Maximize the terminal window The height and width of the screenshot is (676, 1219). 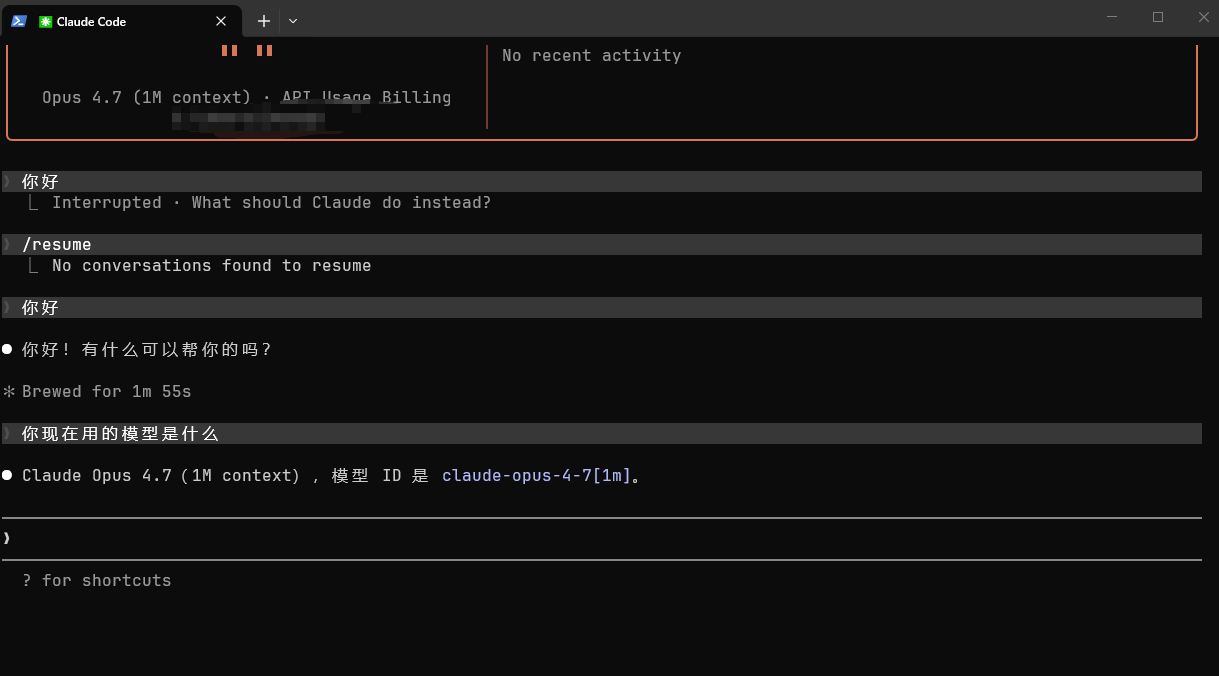point(1158,17)
